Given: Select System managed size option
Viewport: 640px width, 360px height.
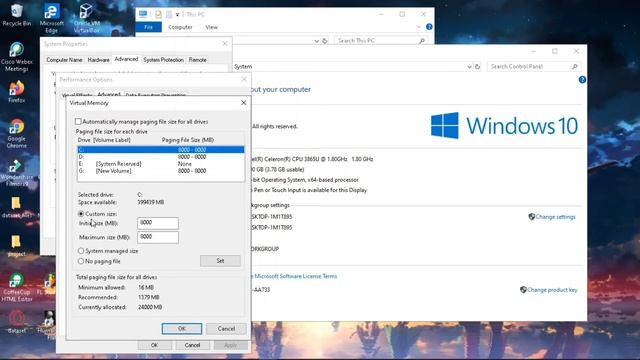Looking at the screenshot, I should (81, 251).
